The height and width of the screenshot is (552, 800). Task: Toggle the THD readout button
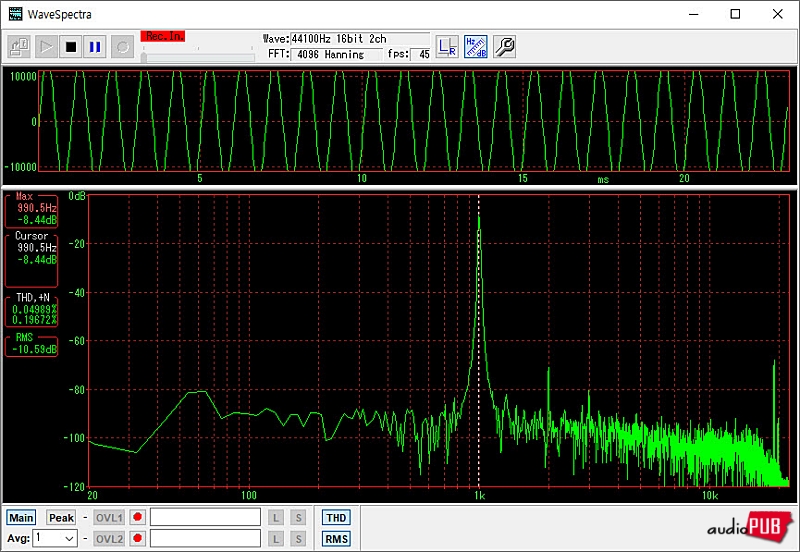pyautogui.click(x=336, y=518)
